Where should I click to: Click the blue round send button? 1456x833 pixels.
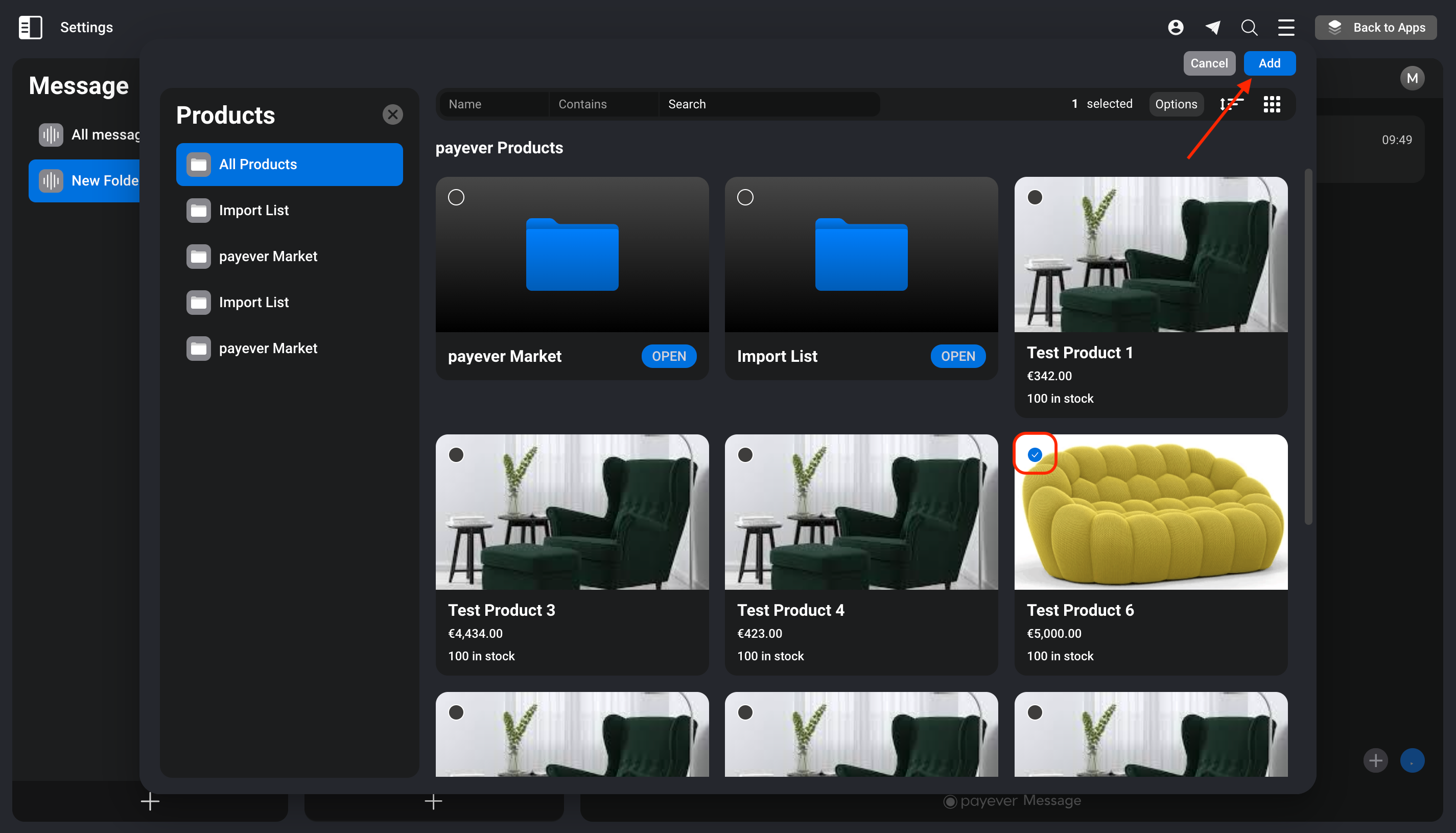pos(1412,760)
